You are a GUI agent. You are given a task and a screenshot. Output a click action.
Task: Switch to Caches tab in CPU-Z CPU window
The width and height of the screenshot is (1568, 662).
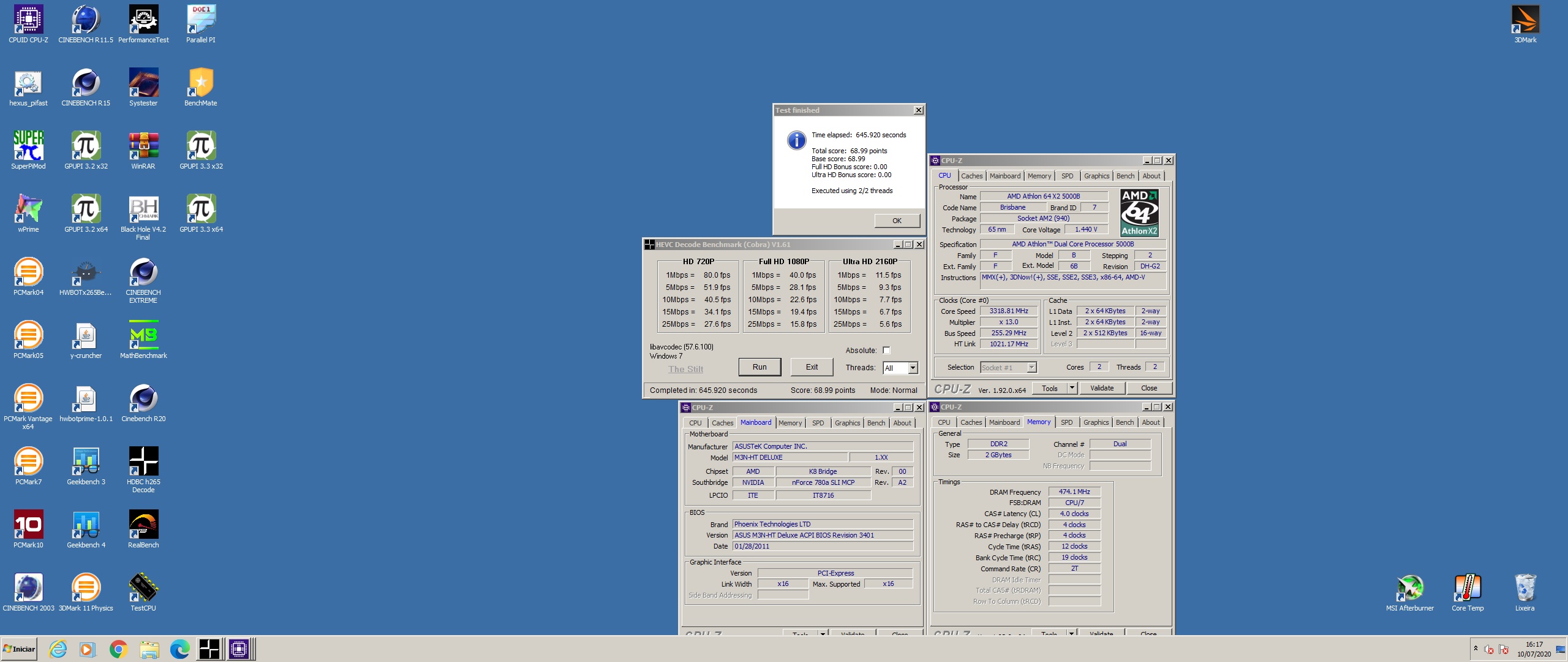point(971,176)
